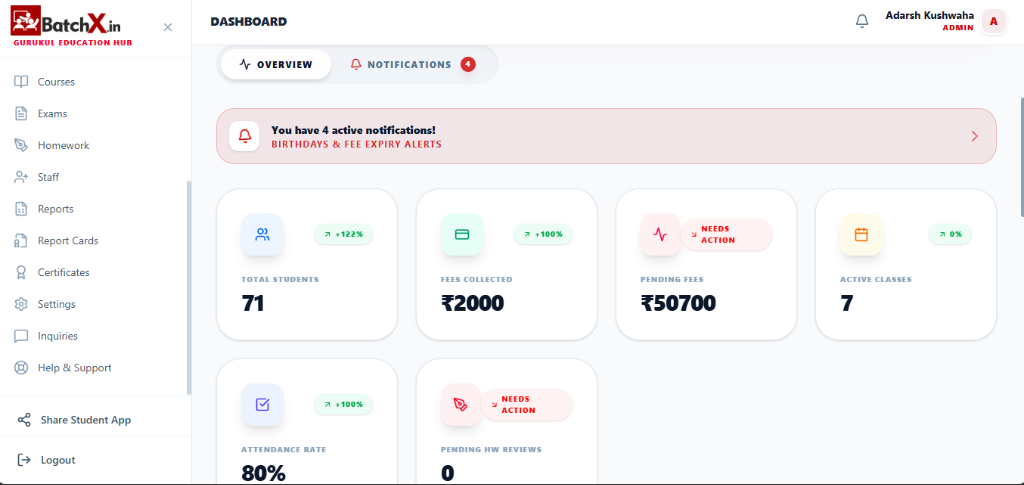Open Courses from the sidebar
1024x485 pixels.
tap(56, 82)
